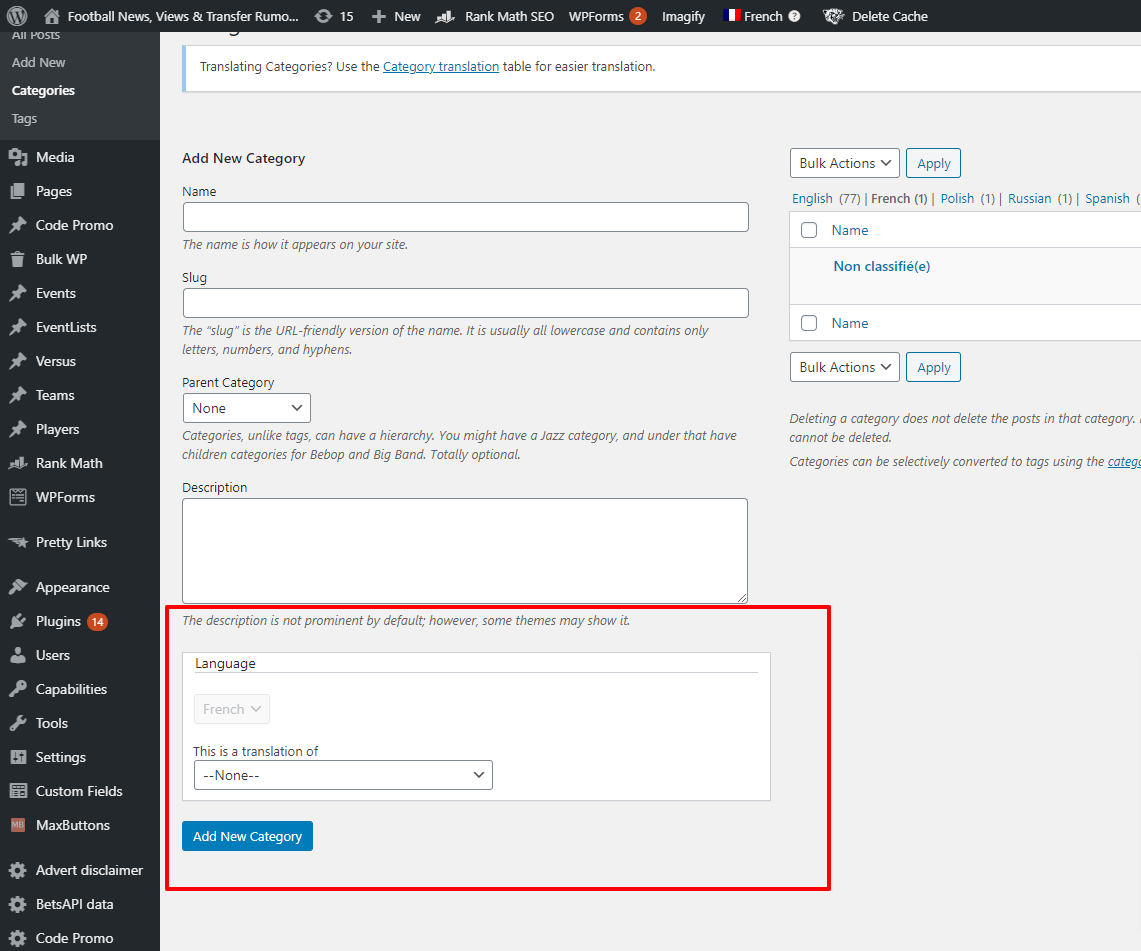Open the Category translation link
Screen dimensions: 1141x951
pyautogui.click(x=440, y=67)
